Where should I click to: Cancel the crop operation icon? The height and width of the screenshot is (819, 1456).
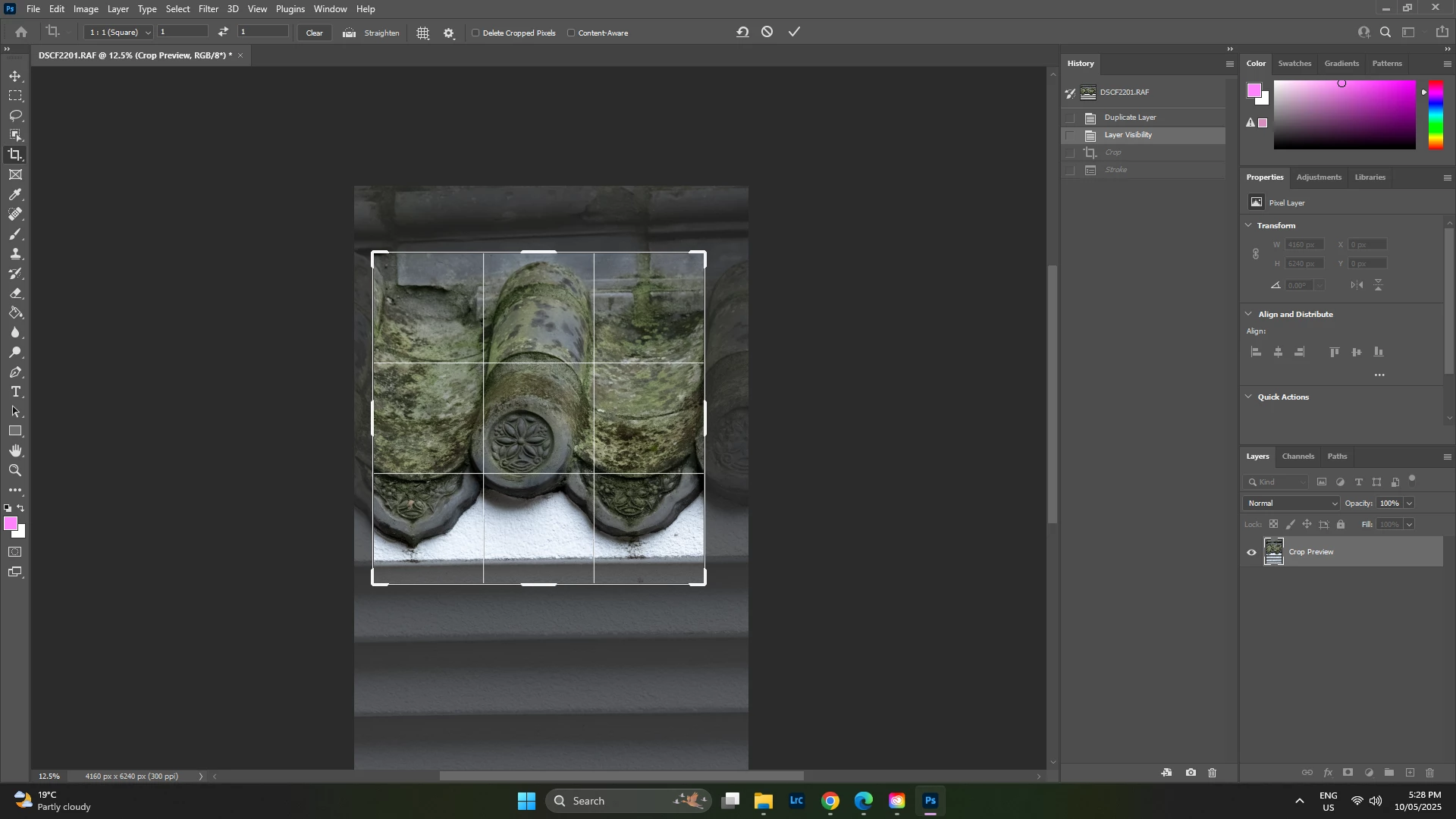(767, 32)
